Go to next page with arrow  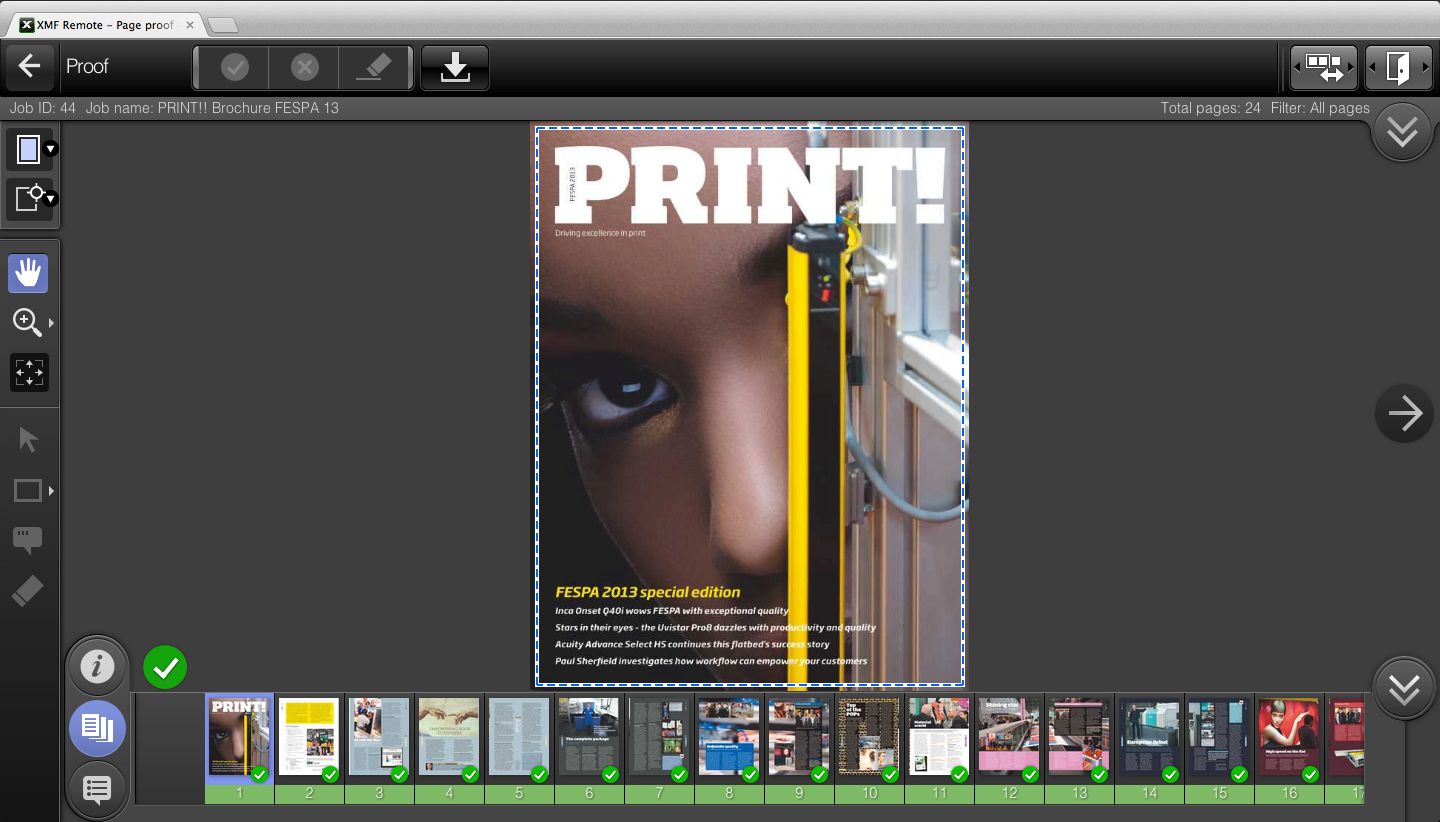1404,413
